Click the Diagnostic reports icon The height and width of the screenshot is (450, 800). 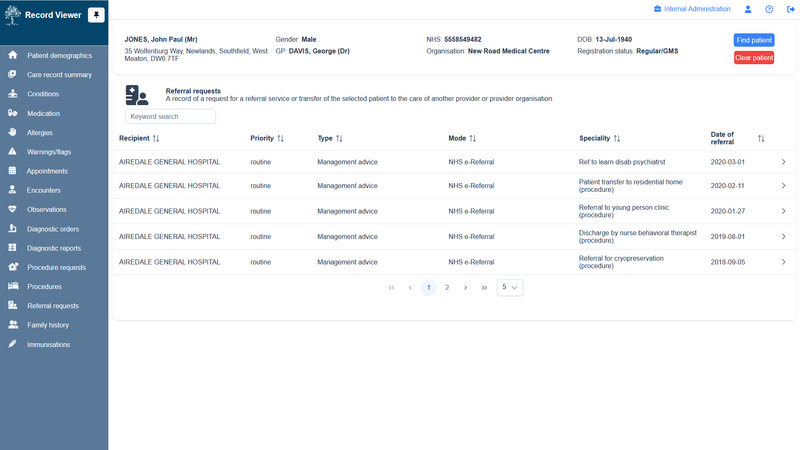12,247
